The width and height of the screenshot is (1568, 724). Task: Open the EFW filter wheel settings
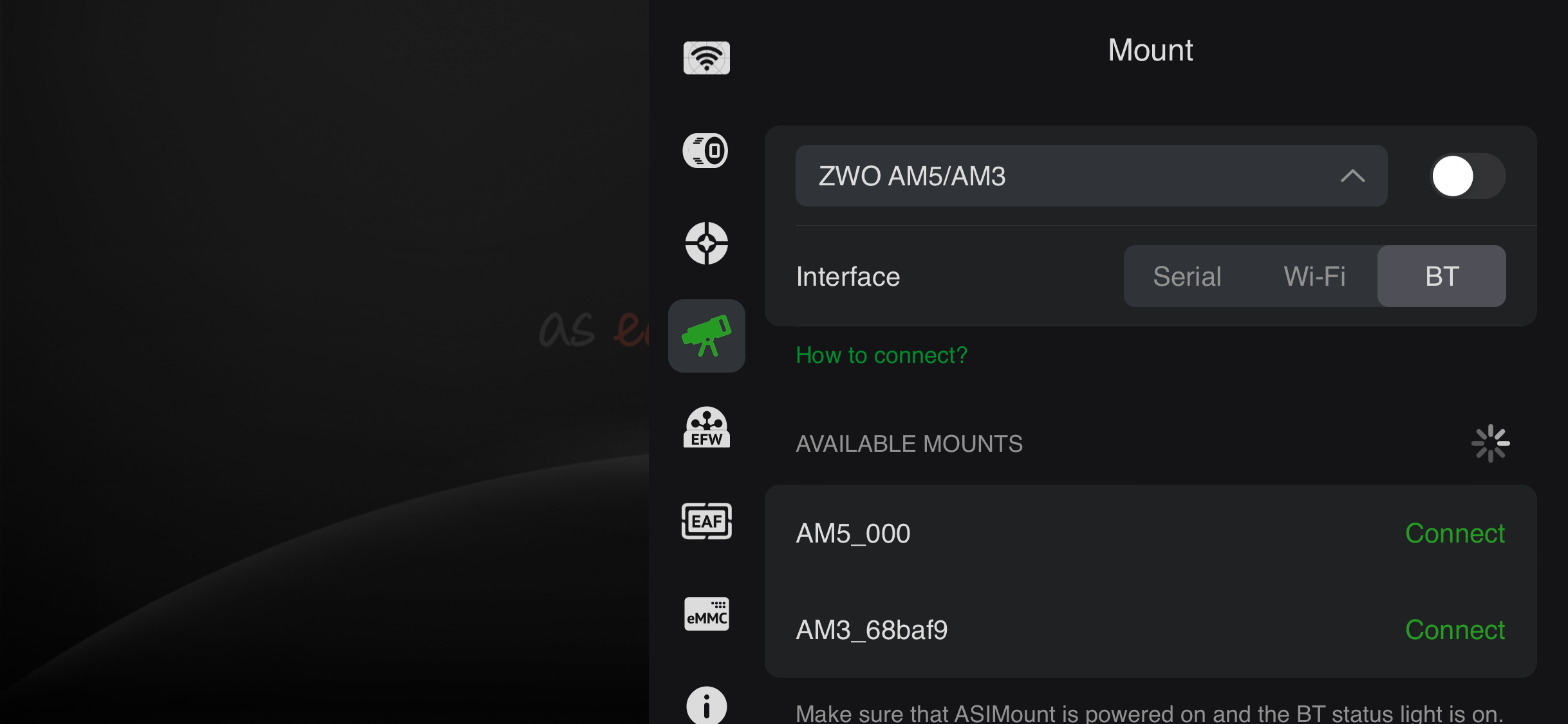point(706,428)
